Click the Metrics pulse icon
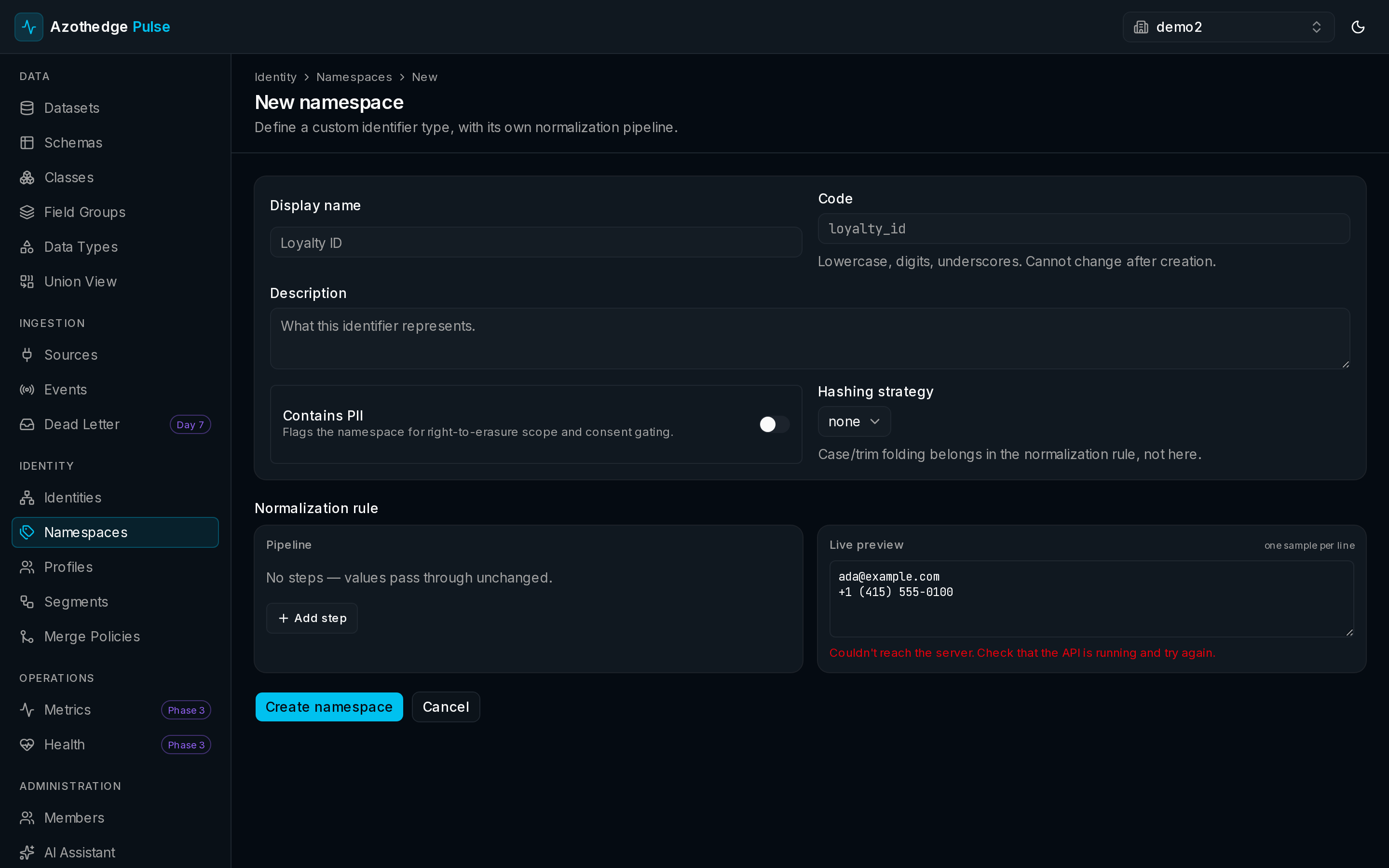This screenshot has height=868, width=1389. tap(27, 709)
